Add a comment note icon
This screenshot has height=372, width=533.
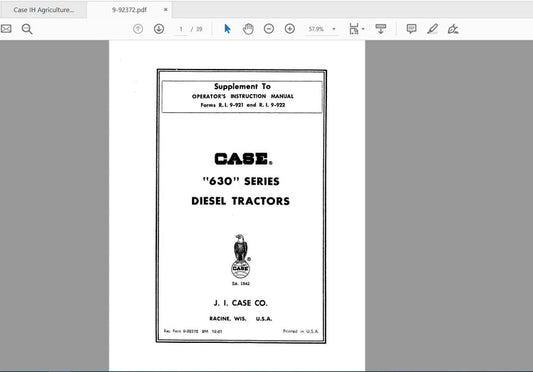pos(411,29)
